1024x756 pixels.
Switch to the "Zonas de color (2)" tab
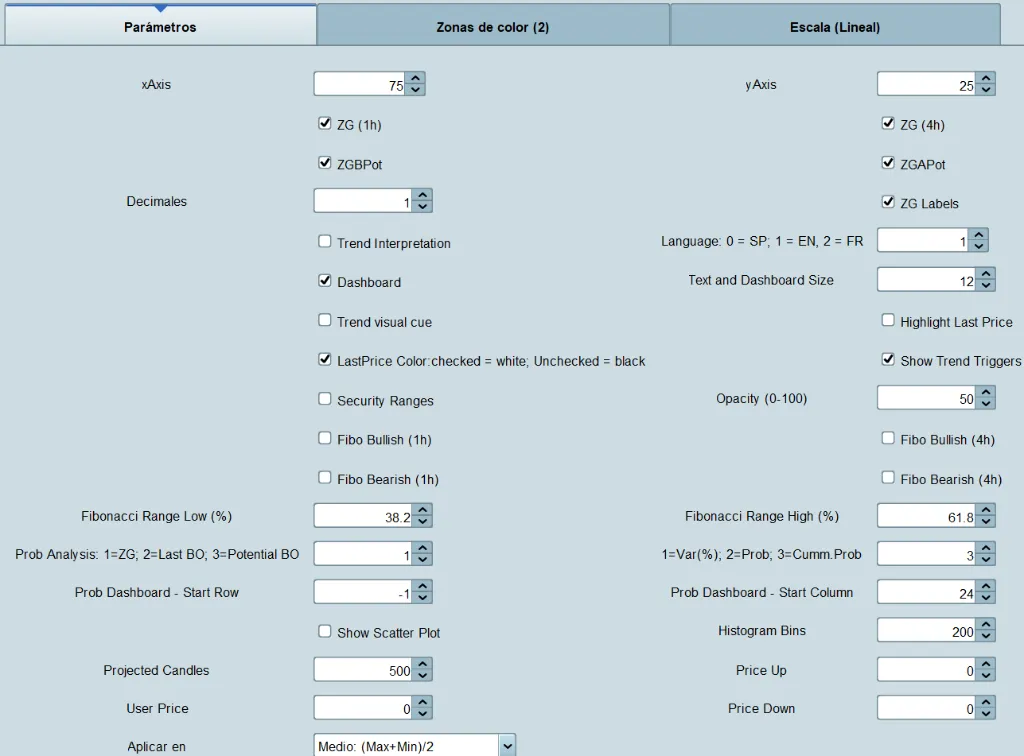point(493,25)
